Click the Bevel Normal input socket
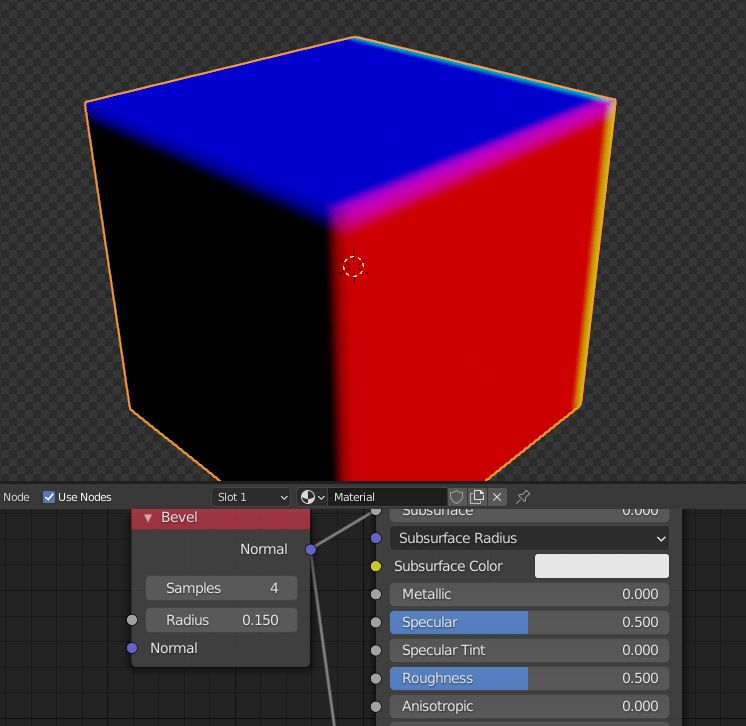Viewport: 746px width, 726px height. pos(132,648)
